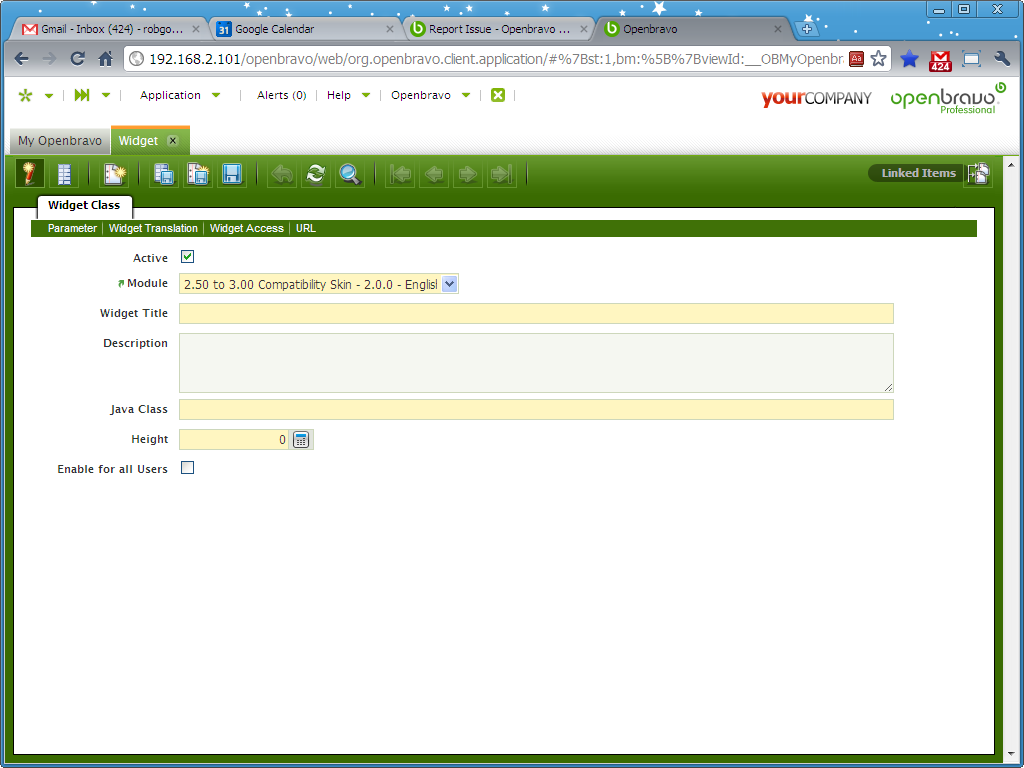Switch to My Openbravo tab

tap(60, 141)
